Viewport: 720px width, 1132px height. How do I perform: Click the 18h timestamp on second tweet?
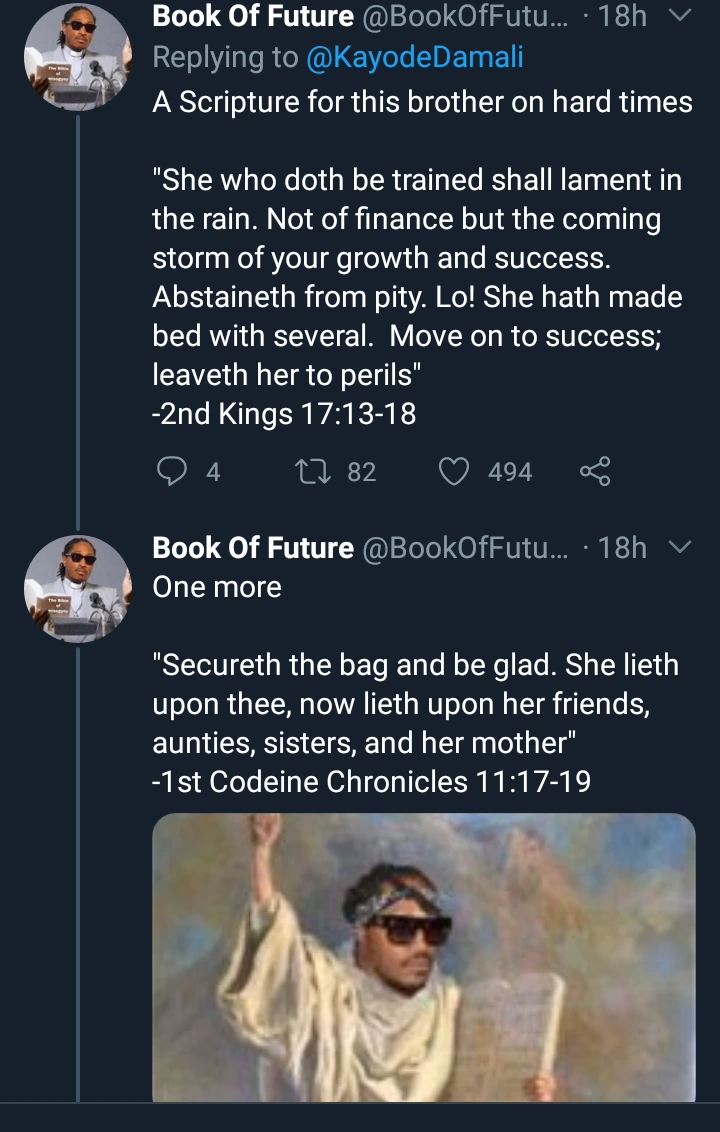(x=622, y=548)
